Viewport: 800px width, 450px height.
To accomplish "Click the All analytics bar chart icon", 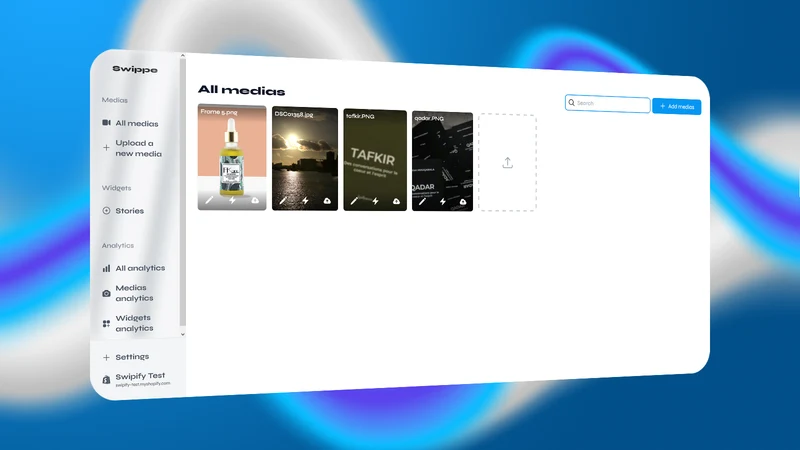I will coord(106,268).
